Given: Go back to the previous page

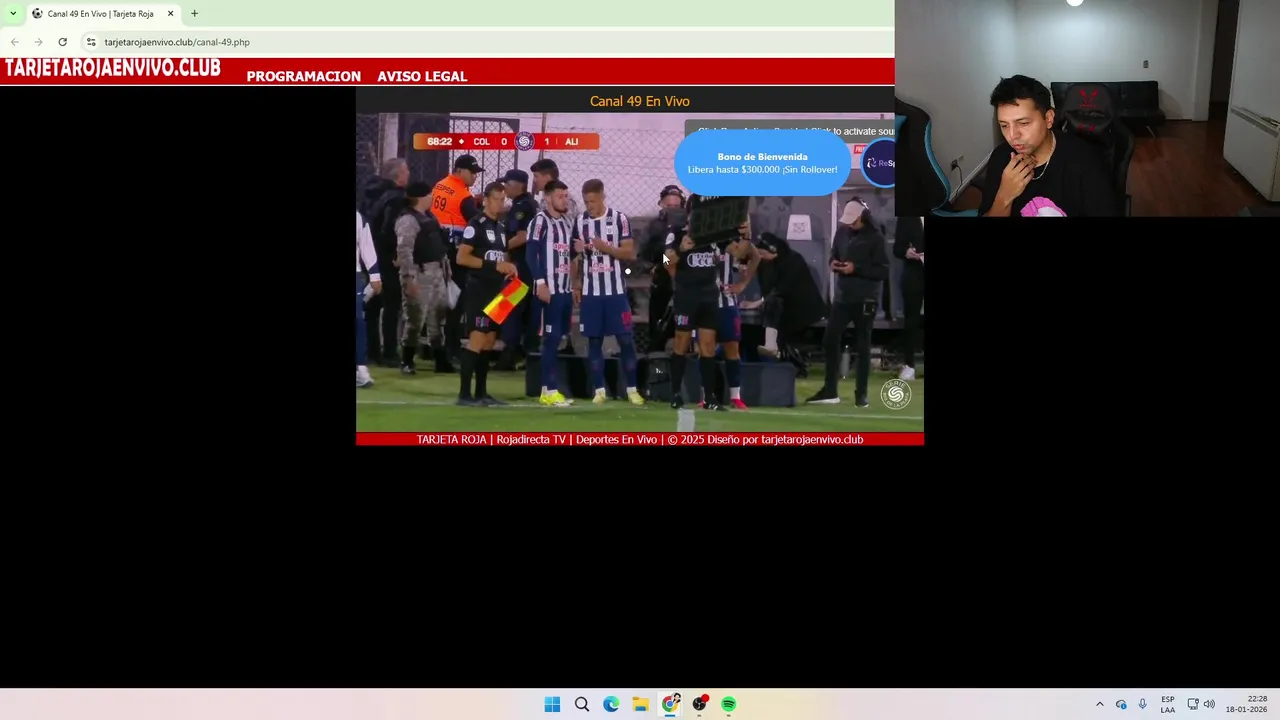Looking at the screenshot, I should [15, 42].
